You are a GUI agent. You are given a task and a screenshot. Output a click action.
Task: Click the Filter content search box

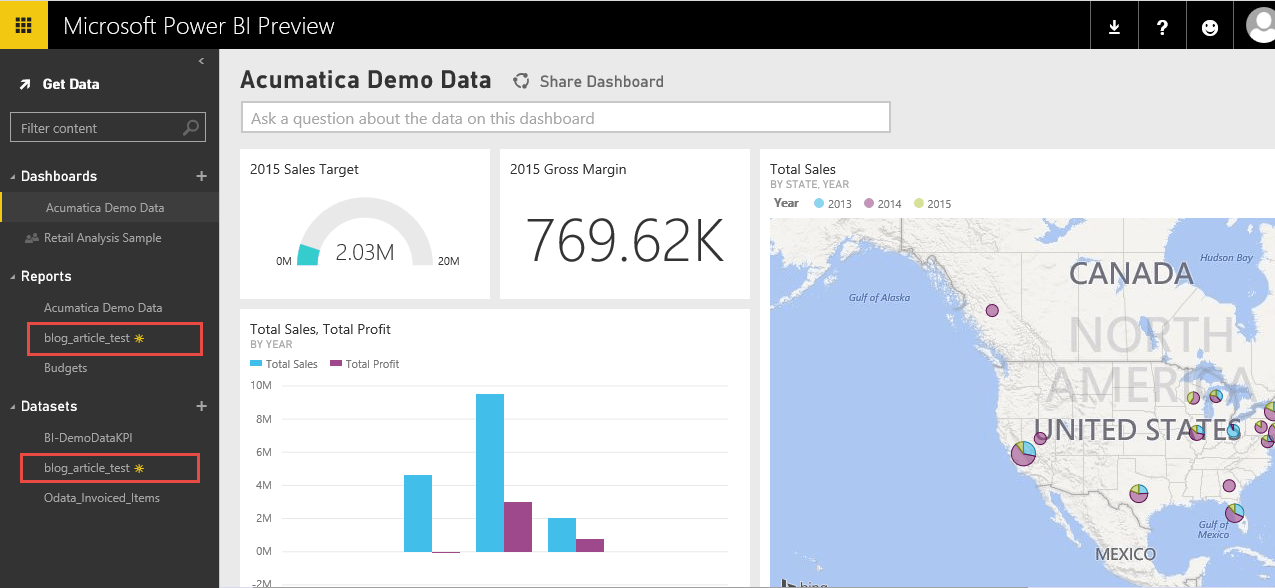(108, 127)
